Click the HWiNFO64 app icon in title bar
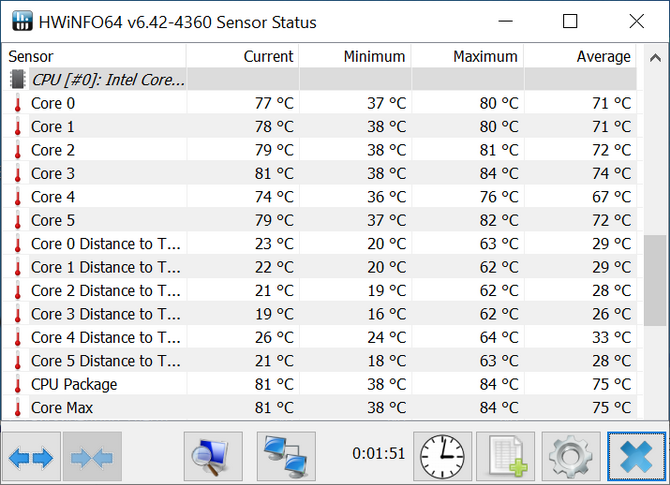The image size is (670, 485). click(x=22, y=21)
